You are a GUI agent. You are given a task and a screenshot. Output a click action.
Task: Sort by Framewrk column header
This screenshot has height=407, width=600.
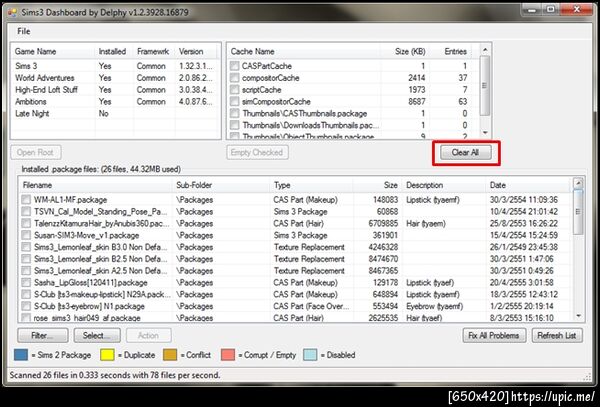pos(154,51)
